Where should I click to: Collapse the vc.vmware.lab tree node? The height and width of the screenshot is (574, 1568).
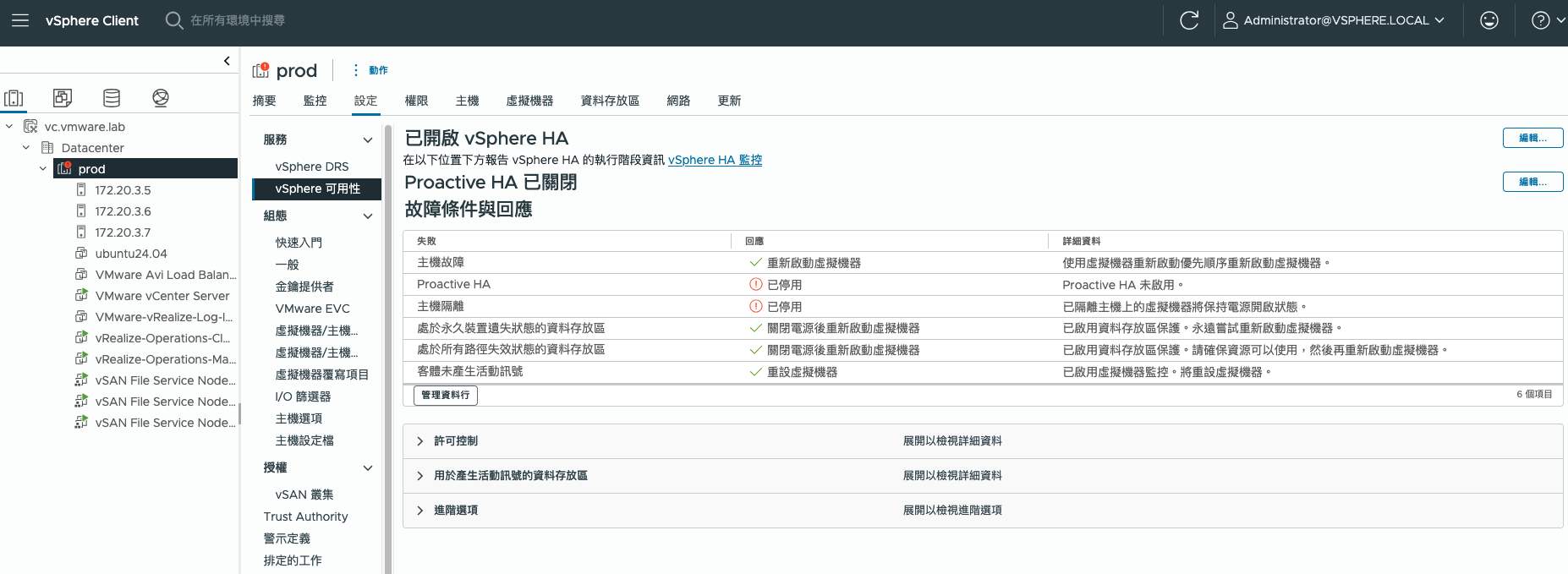tap(9, 127)
